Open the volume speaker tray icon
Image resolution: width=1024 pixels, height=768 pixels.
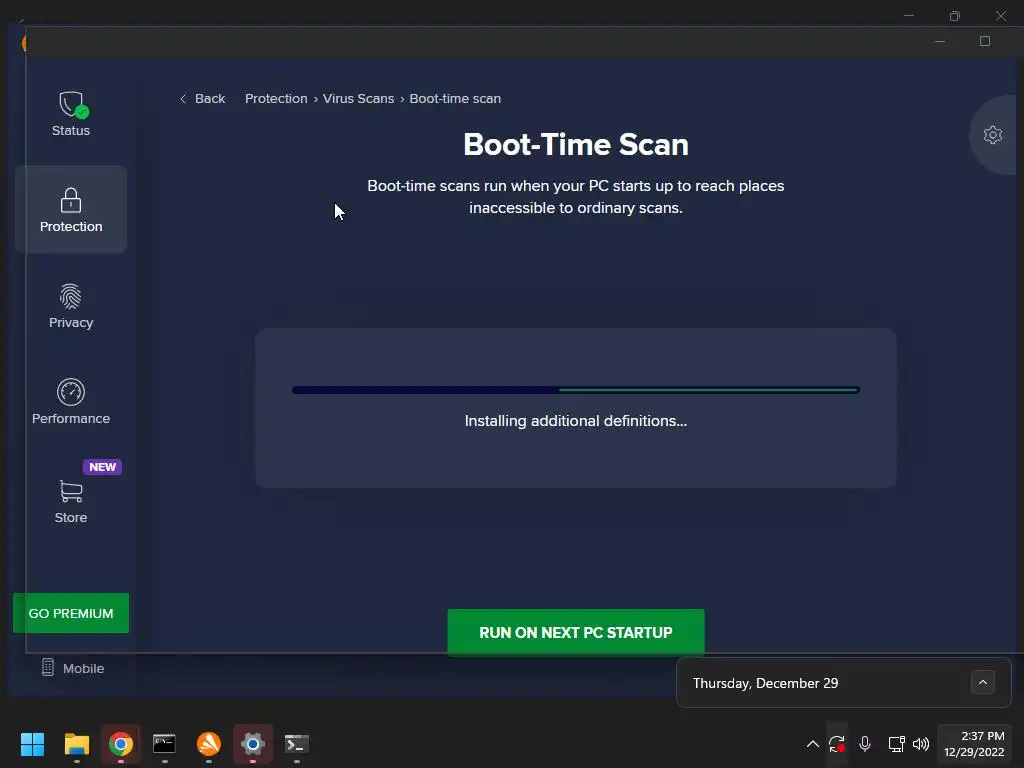point(921,744)
